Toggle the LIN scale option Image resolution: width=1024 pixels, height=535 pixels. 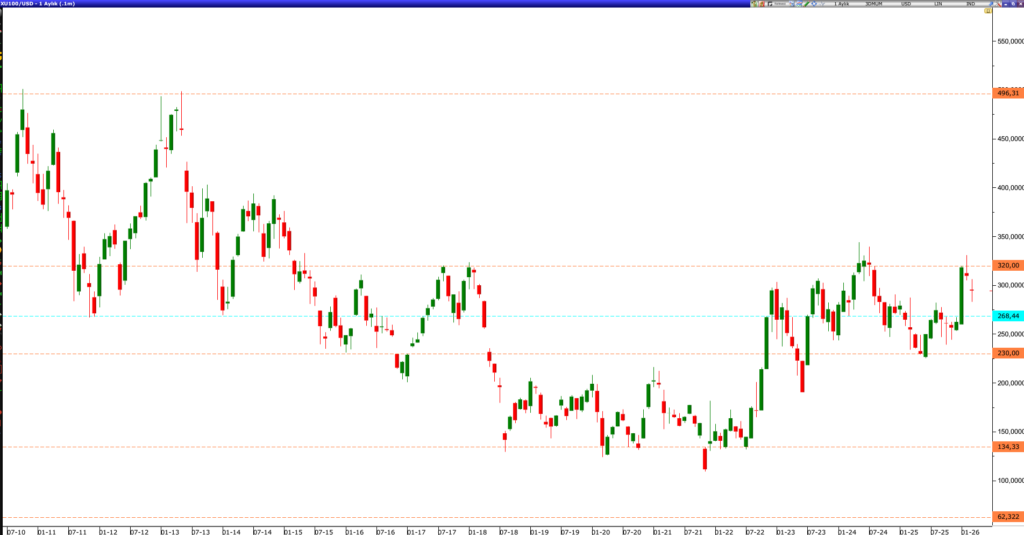coord(939,4)
